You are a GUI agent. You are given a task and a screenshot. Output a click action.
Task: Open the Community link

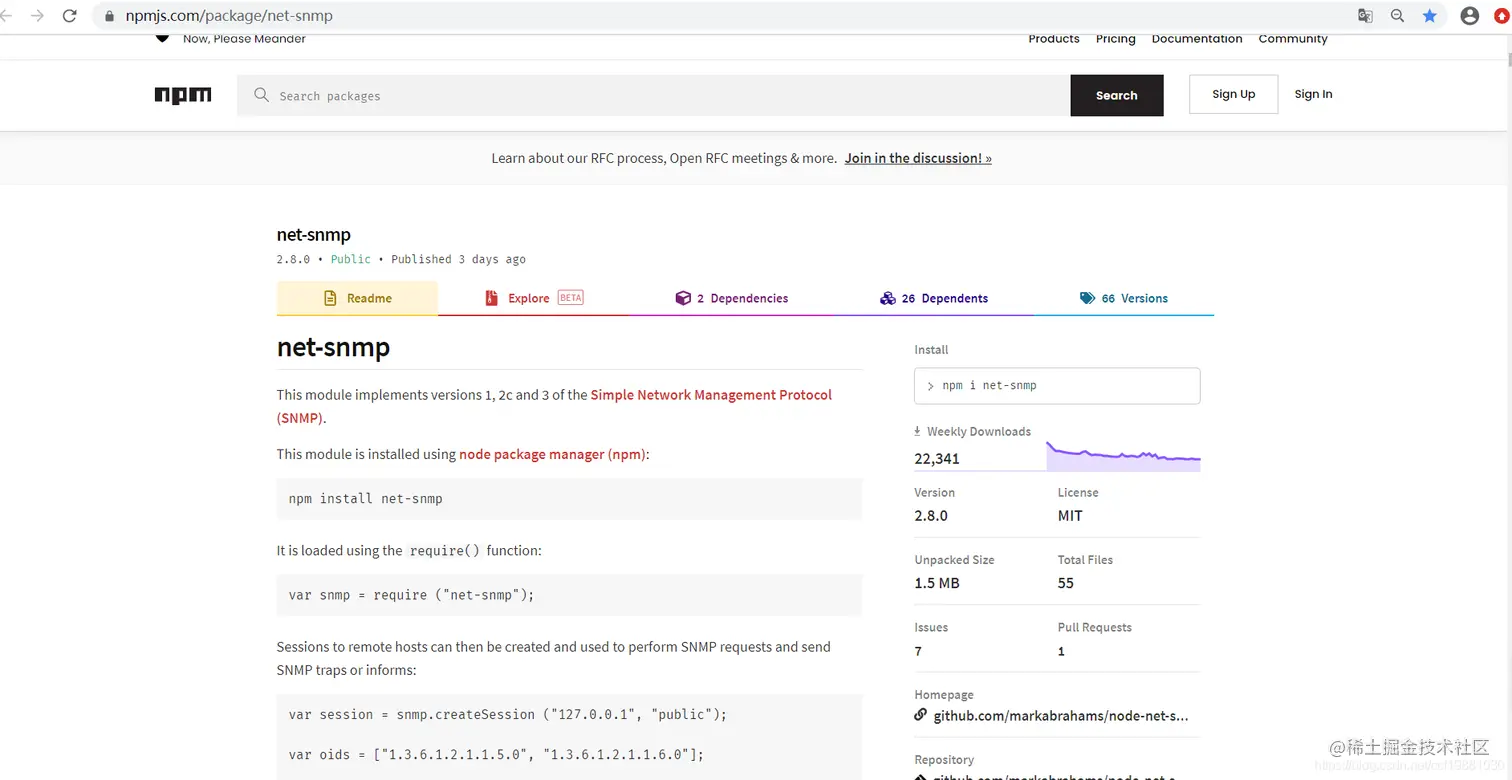tap(1293, 39)
